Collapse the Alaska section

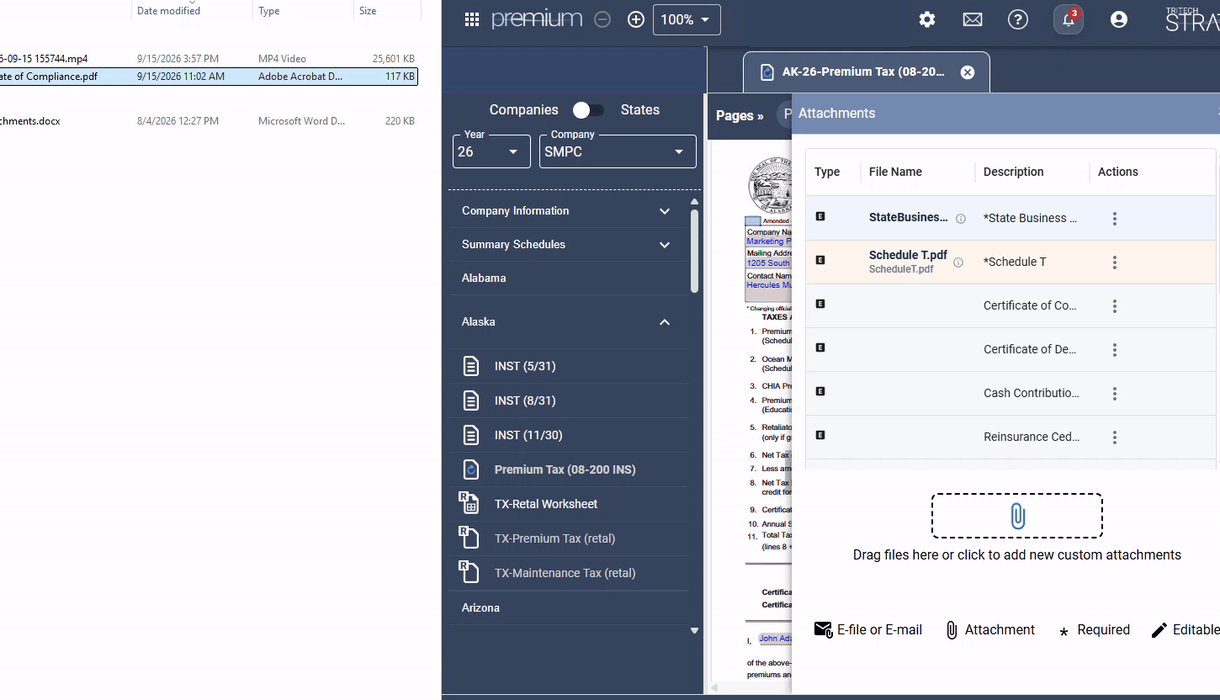point(568,322)
